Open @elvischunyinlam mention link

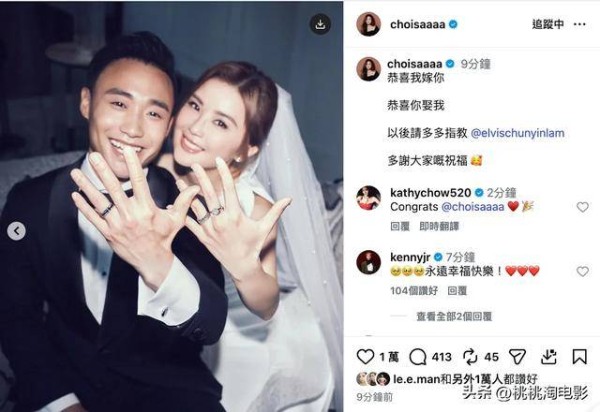(517, 133)
